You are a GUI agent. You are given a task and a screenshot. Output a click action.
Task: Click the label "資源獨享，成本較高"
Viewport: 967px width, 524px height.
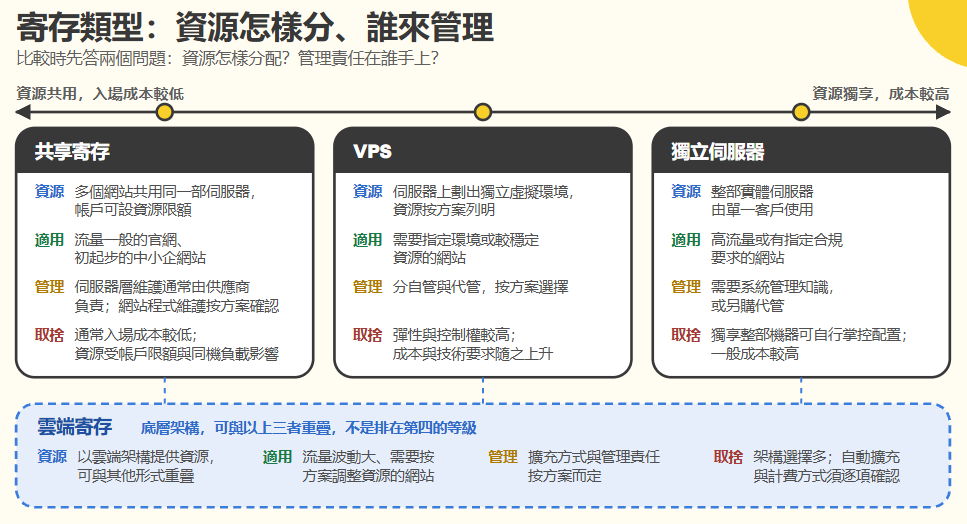tap(881, 94)
